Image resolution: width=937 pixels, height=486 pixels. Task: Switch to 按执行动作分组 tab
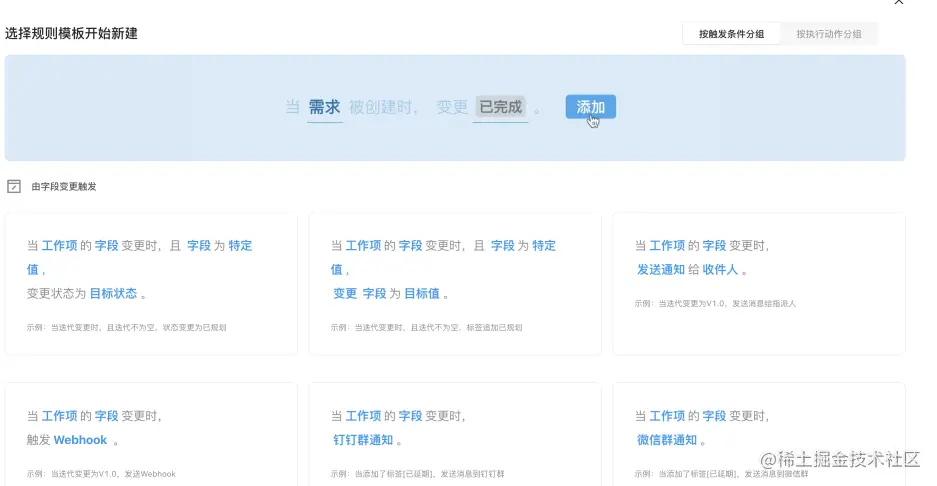point(829,34)
